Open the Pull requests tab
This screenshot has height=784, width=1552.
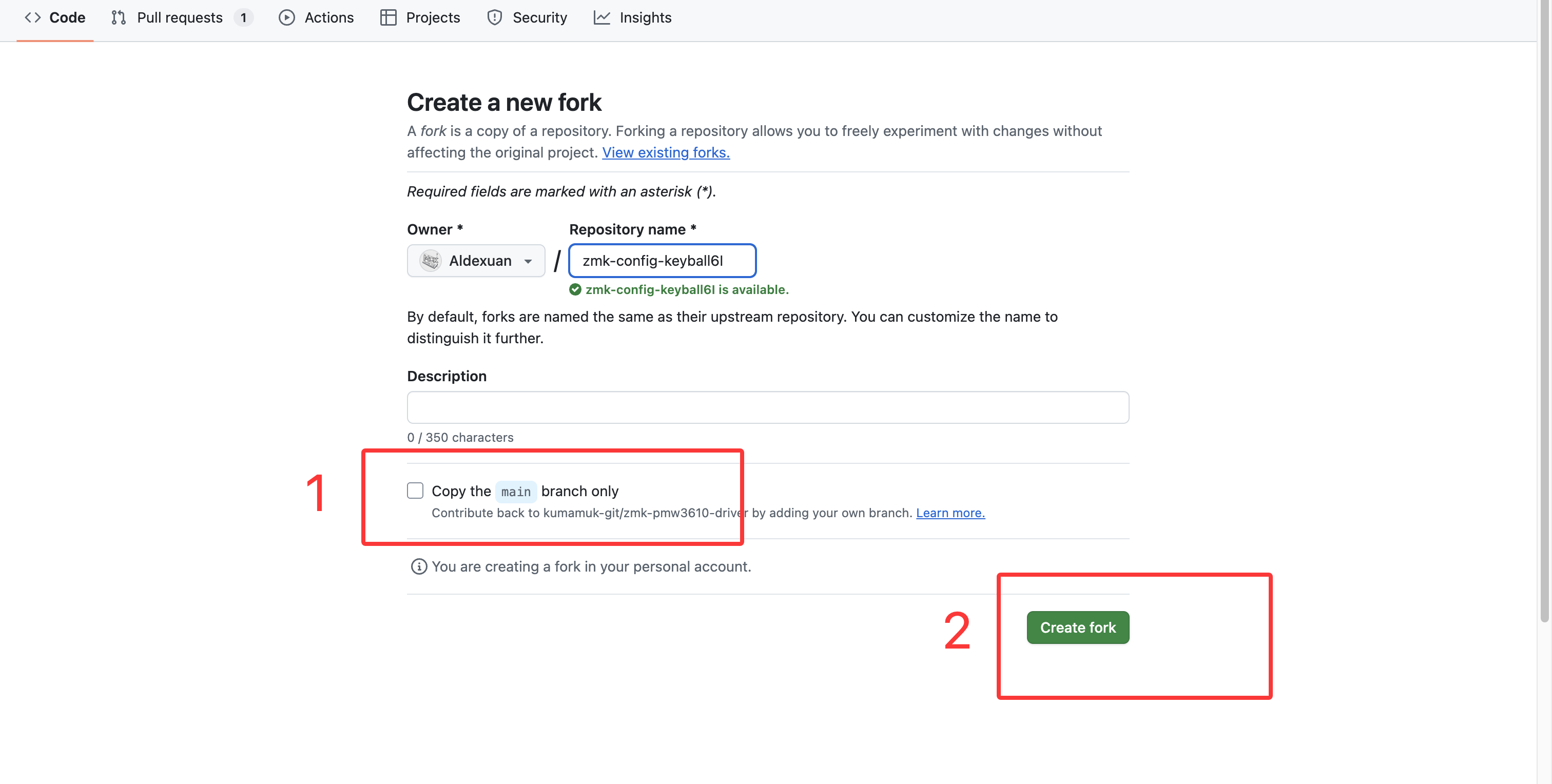180,17
